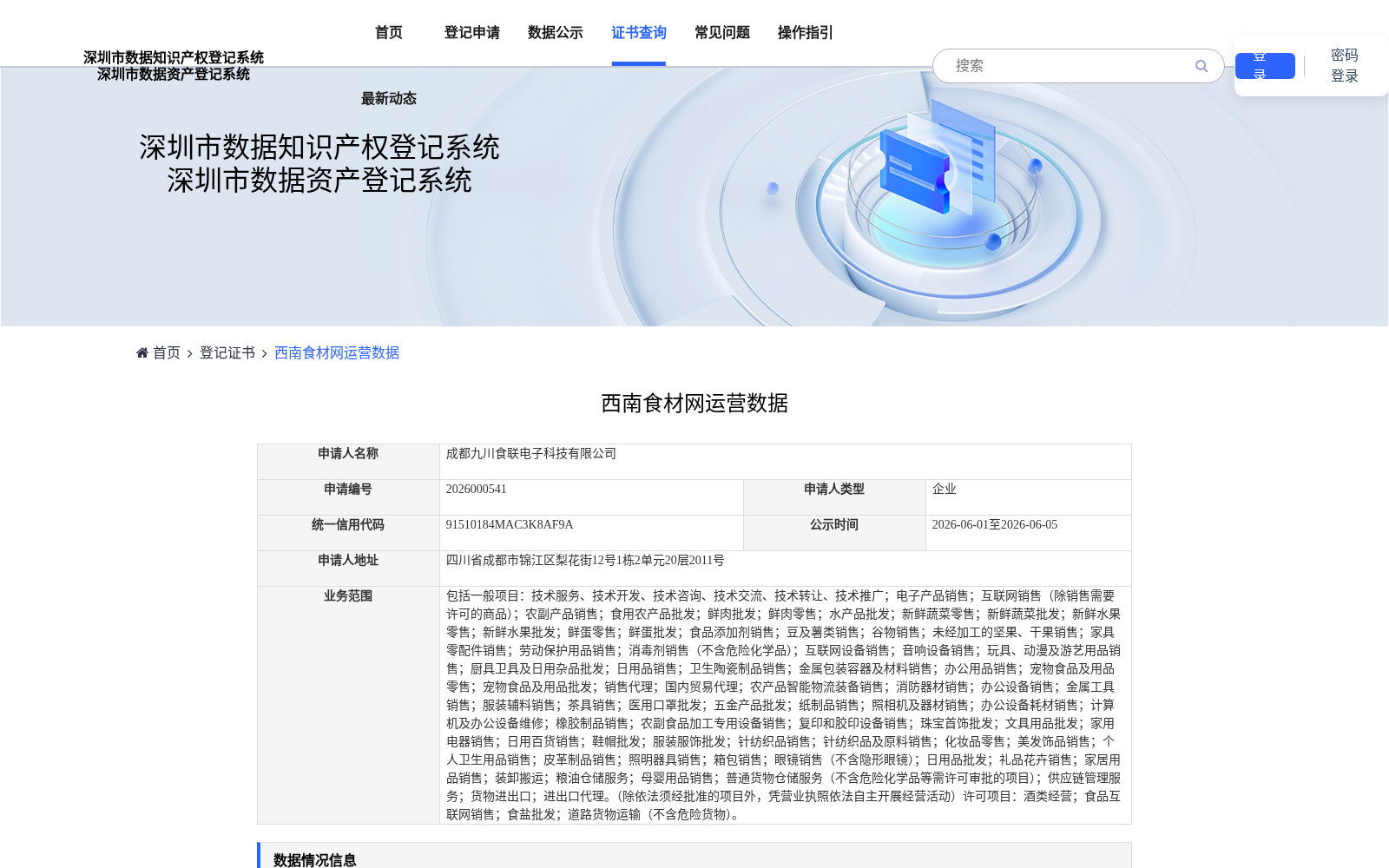Click the 申请人类型 label cell

pos(834,497)
